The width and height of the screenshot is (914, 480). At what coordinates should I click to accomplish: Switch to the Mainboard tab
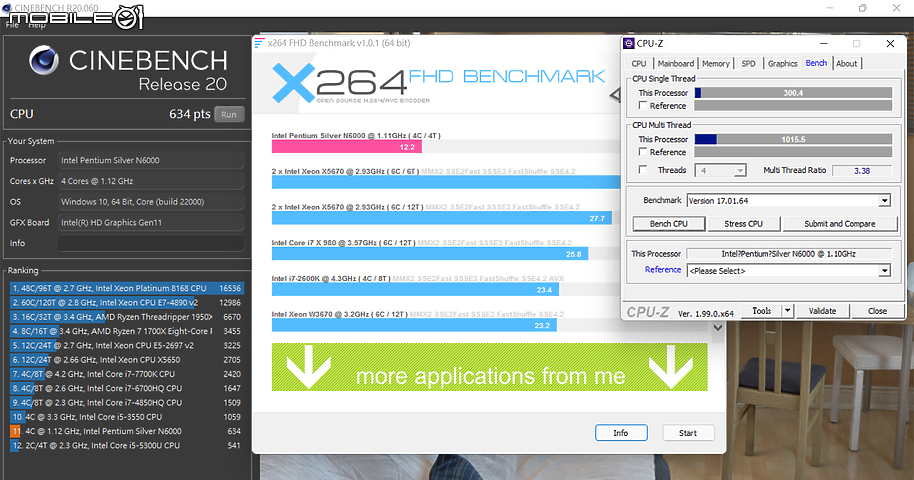[676, 64]
